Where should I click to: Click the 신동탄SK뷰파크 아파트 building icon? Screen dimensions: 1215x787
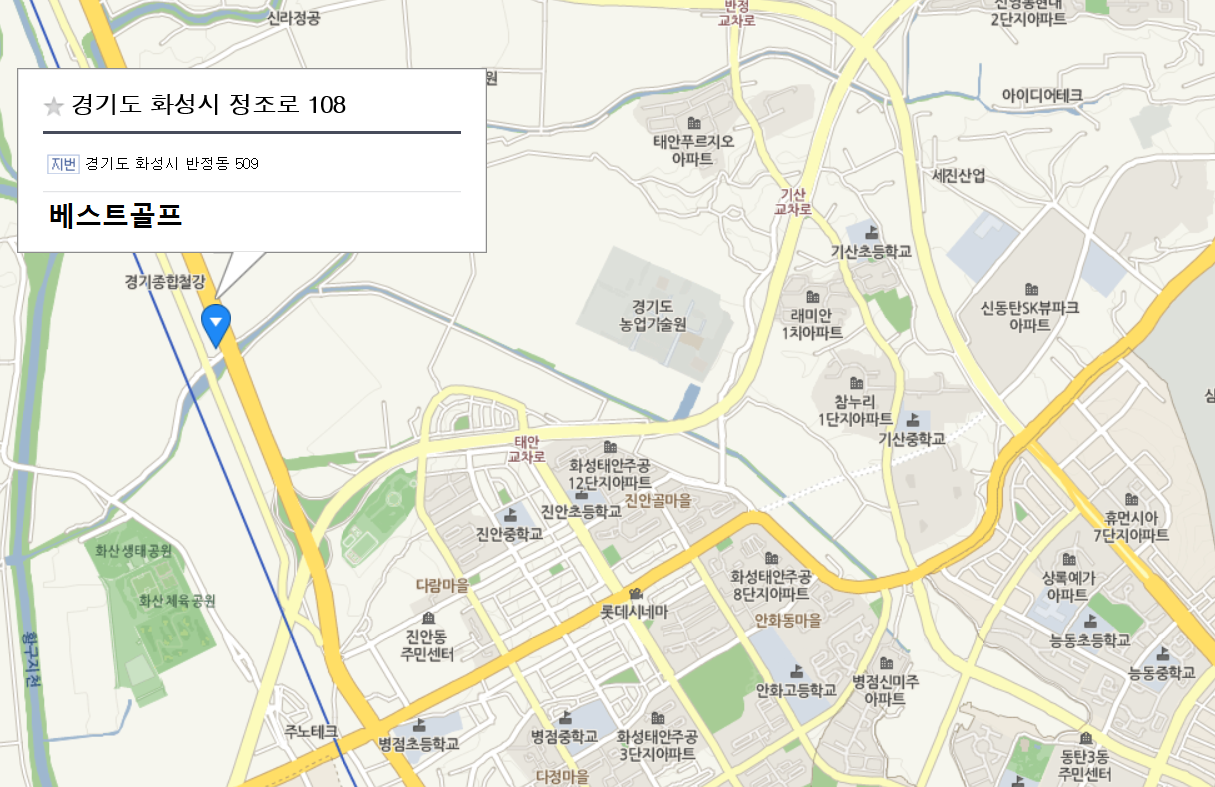pos(1031,289)
